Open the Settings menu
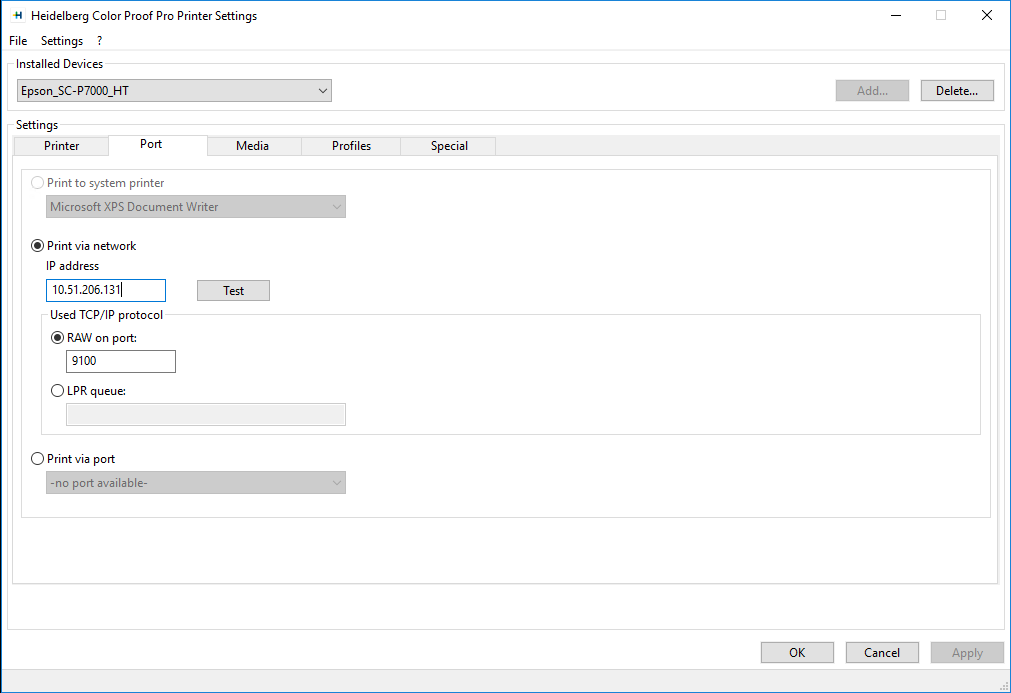The width and height of the screenshot is (1011, 693). coord(62,41)
